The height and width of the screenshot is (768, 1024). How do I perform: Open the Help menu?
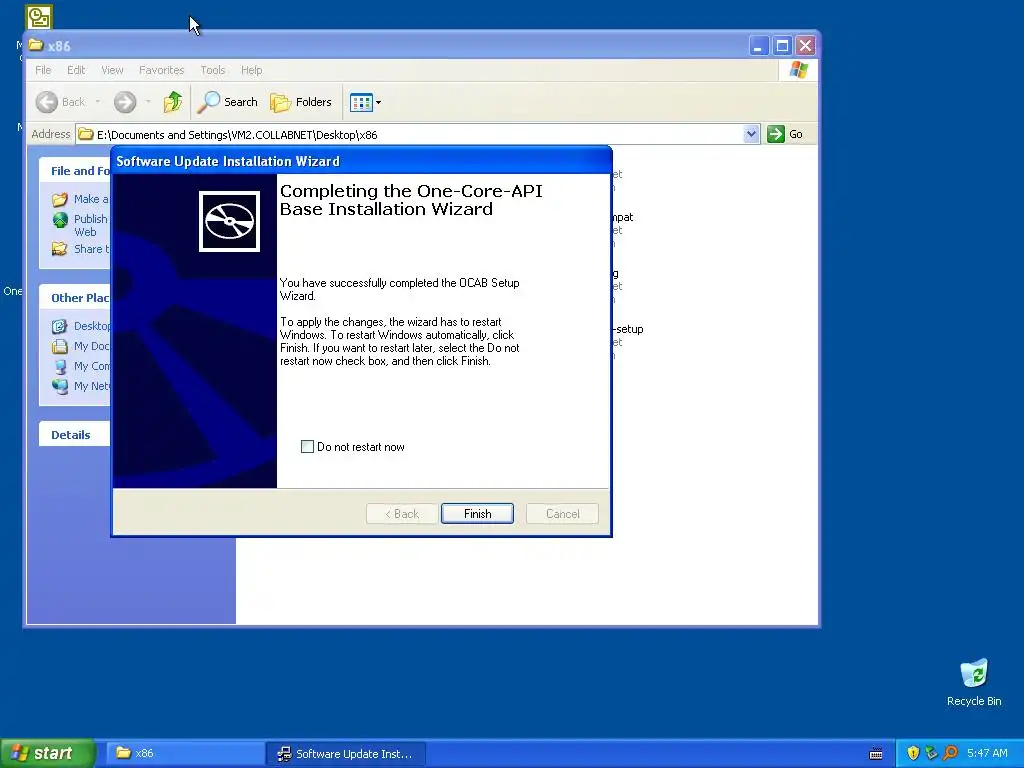point(251,70)
